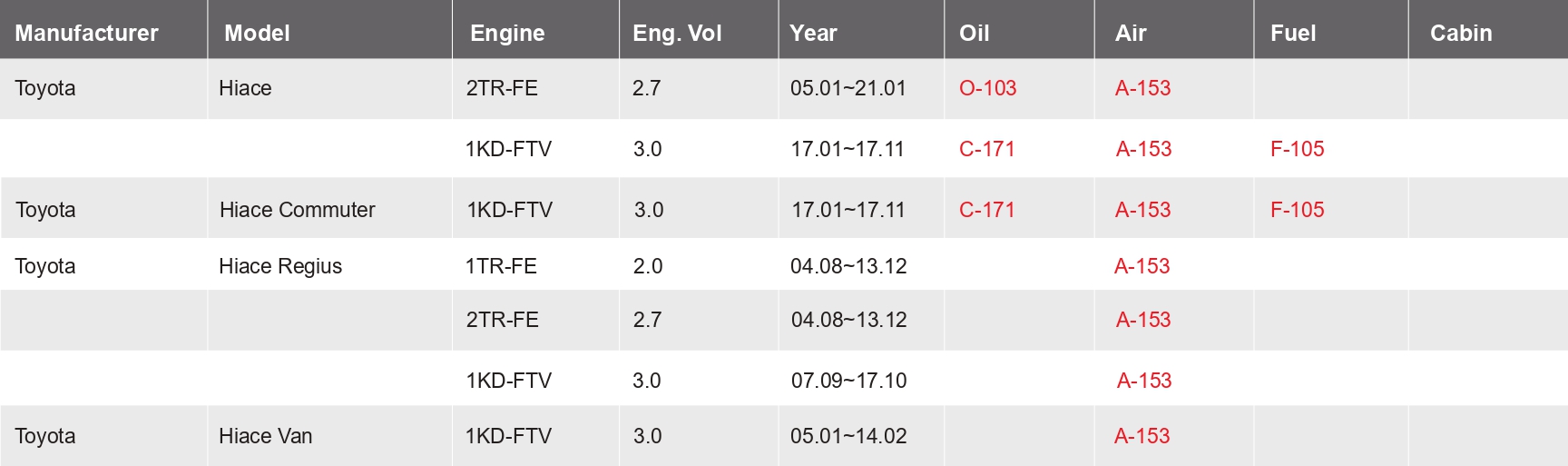Select the Hiace Commuter model cell

tap(297, 210)
